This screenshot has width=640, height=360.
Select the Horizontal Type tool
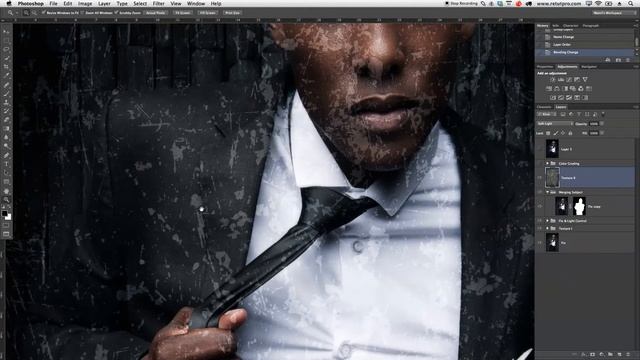click(x=6, y=164)
